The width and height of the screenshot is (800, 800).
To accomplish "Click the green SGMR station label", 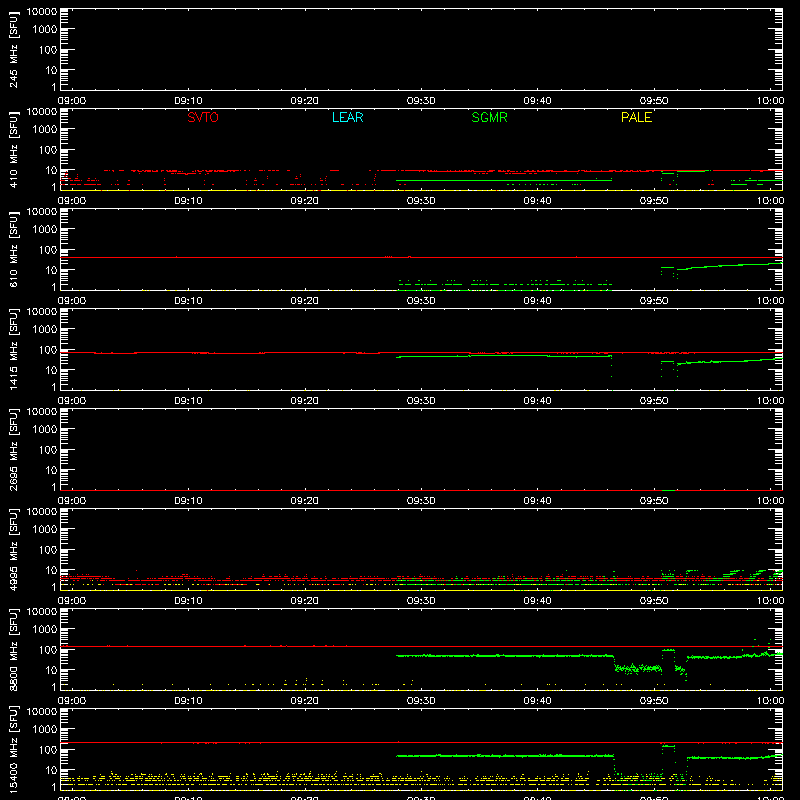I will click(489, 117).
